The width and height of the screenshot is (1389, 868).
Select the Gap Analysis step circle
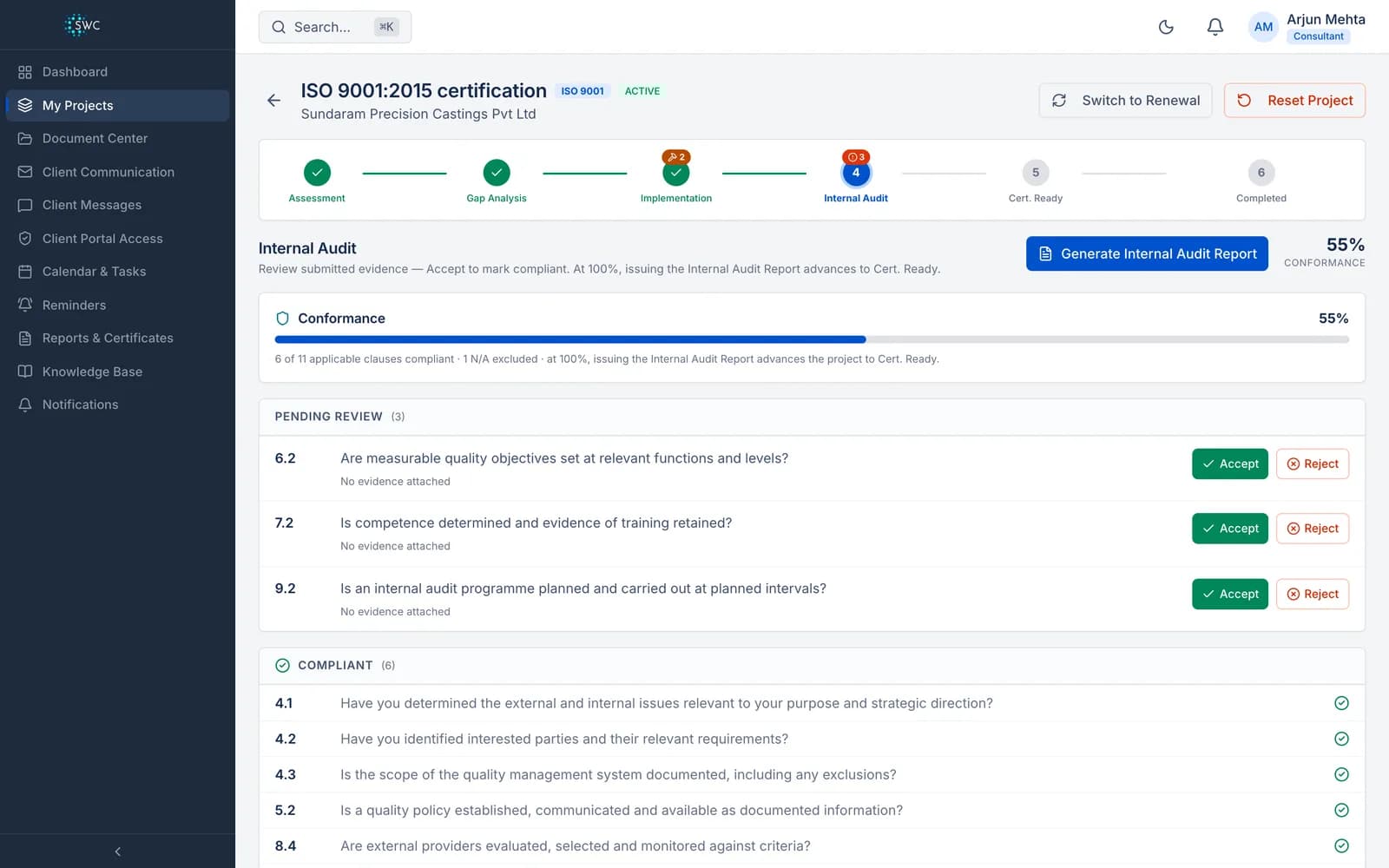point(497,173)
